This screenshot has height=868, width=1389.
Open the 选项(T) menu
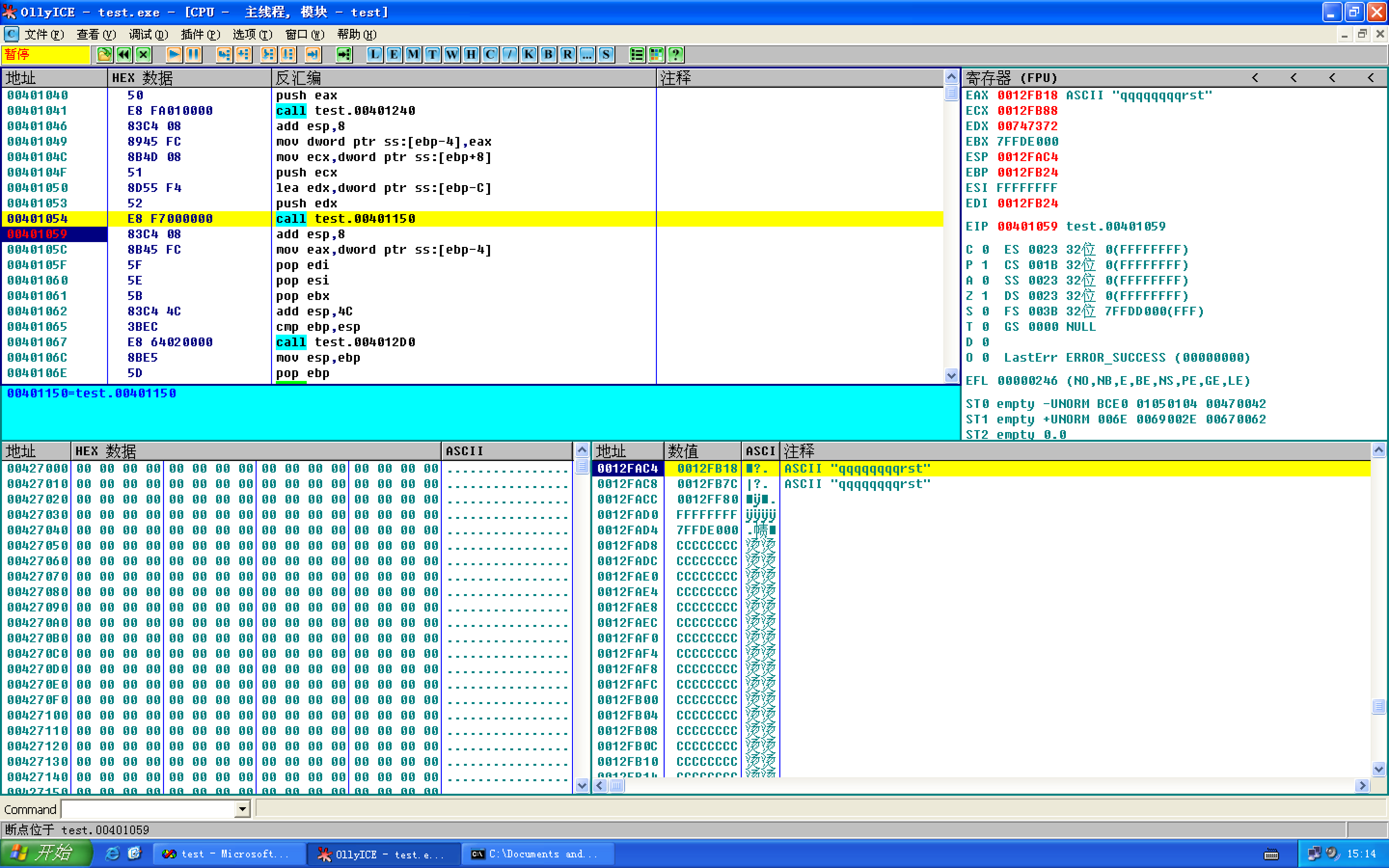click(x=253, y=34)
